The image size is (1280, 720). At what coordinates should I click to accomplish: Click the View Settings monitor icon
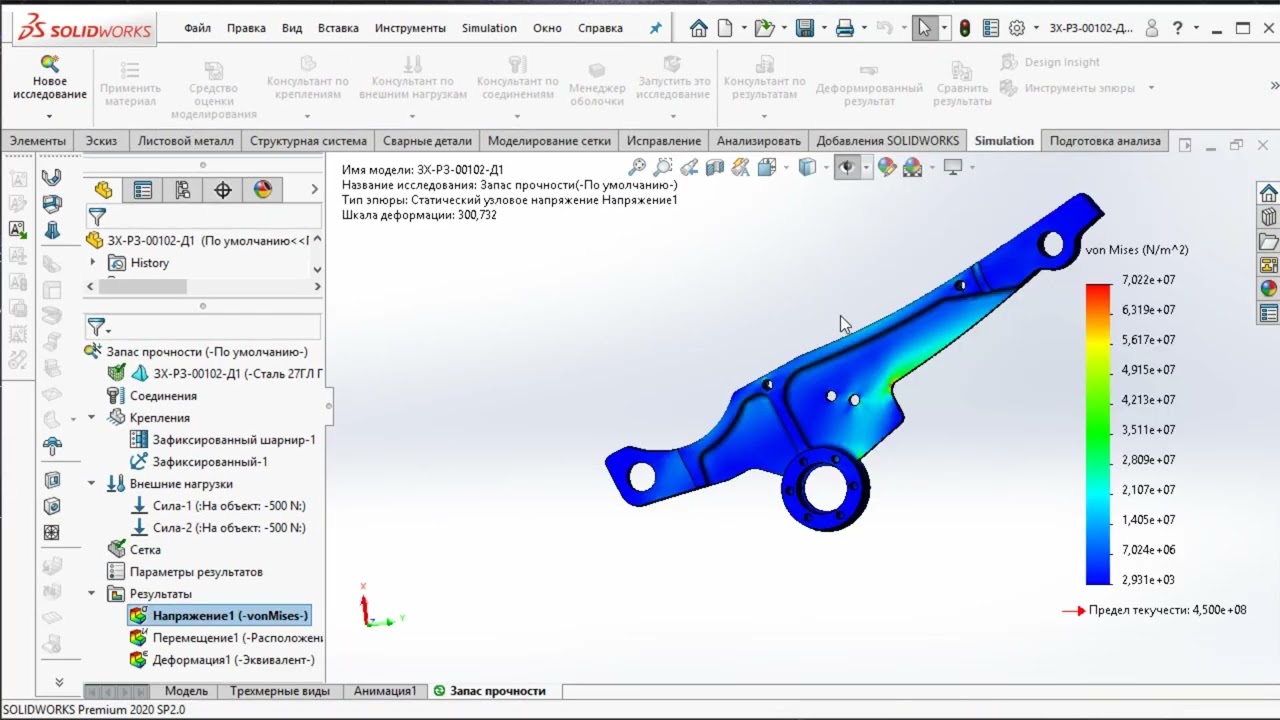(953, 167)
